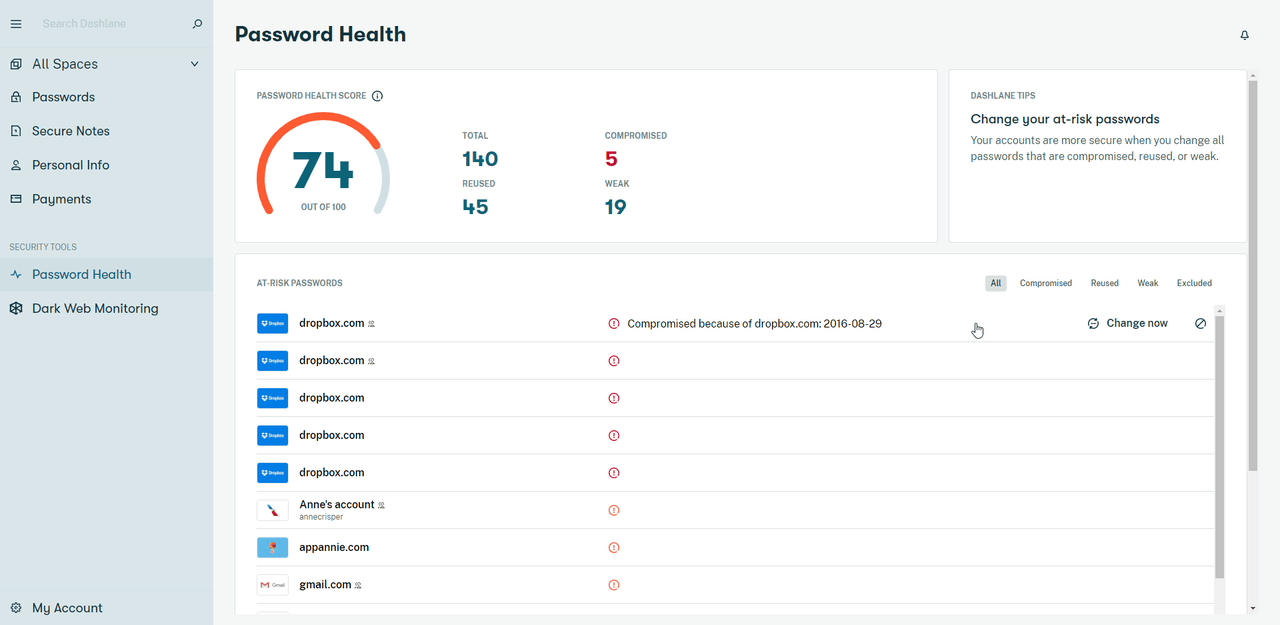Viewport: 1280px width, 625px height.
Task: Click the gmail.com warning icon
Action: point(614,585)
